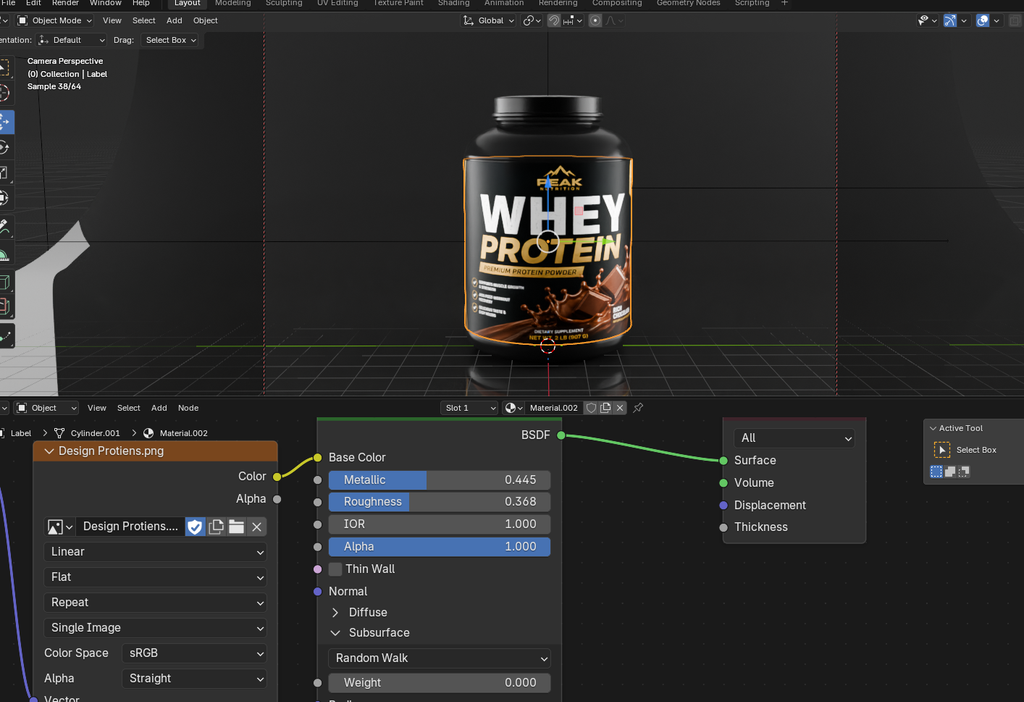
Task: Select the Transform tool in viewport toolbar
Action: (5, 198)
